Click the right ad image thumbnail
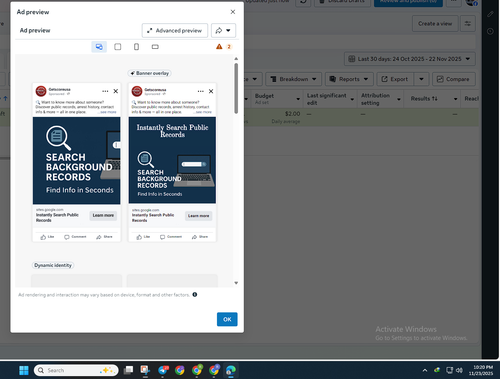This screenshot has width=500, height=379. (172, 160)
